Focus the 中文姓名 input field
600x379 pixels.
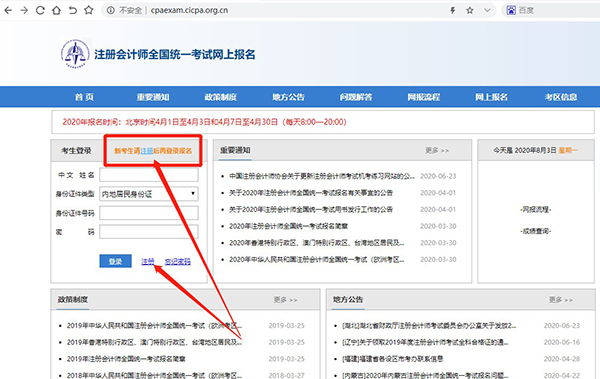149,175
